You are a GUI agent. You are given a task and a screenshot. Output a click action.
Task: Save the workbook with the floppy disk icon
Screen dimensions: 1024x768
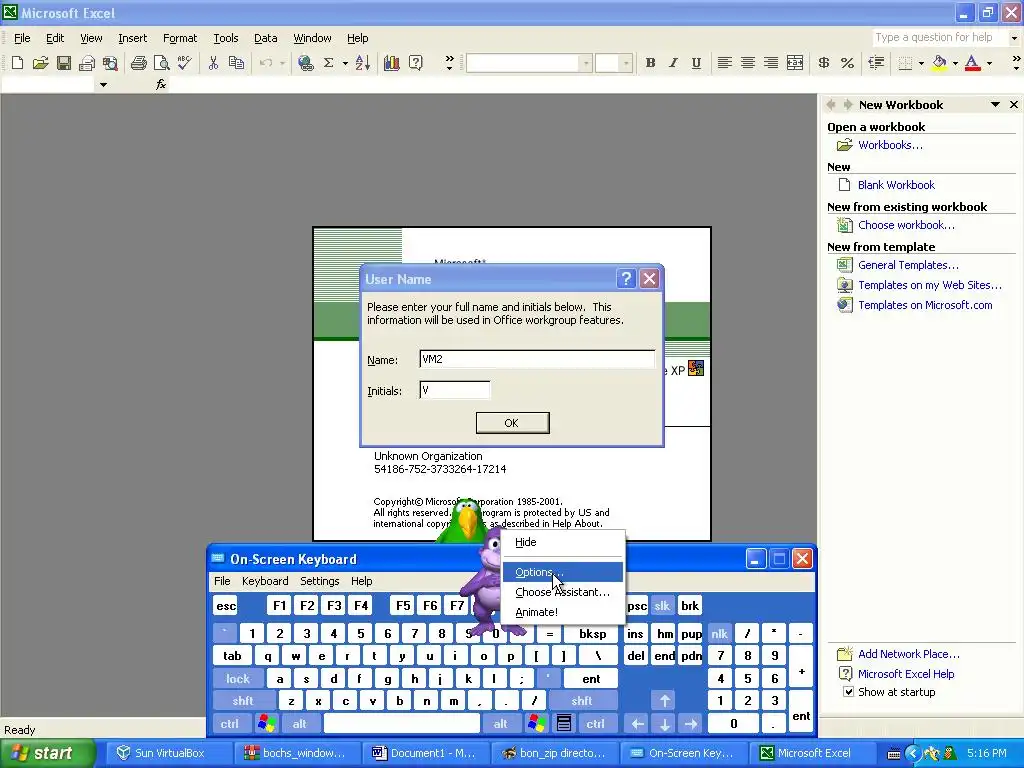(63, 63)
